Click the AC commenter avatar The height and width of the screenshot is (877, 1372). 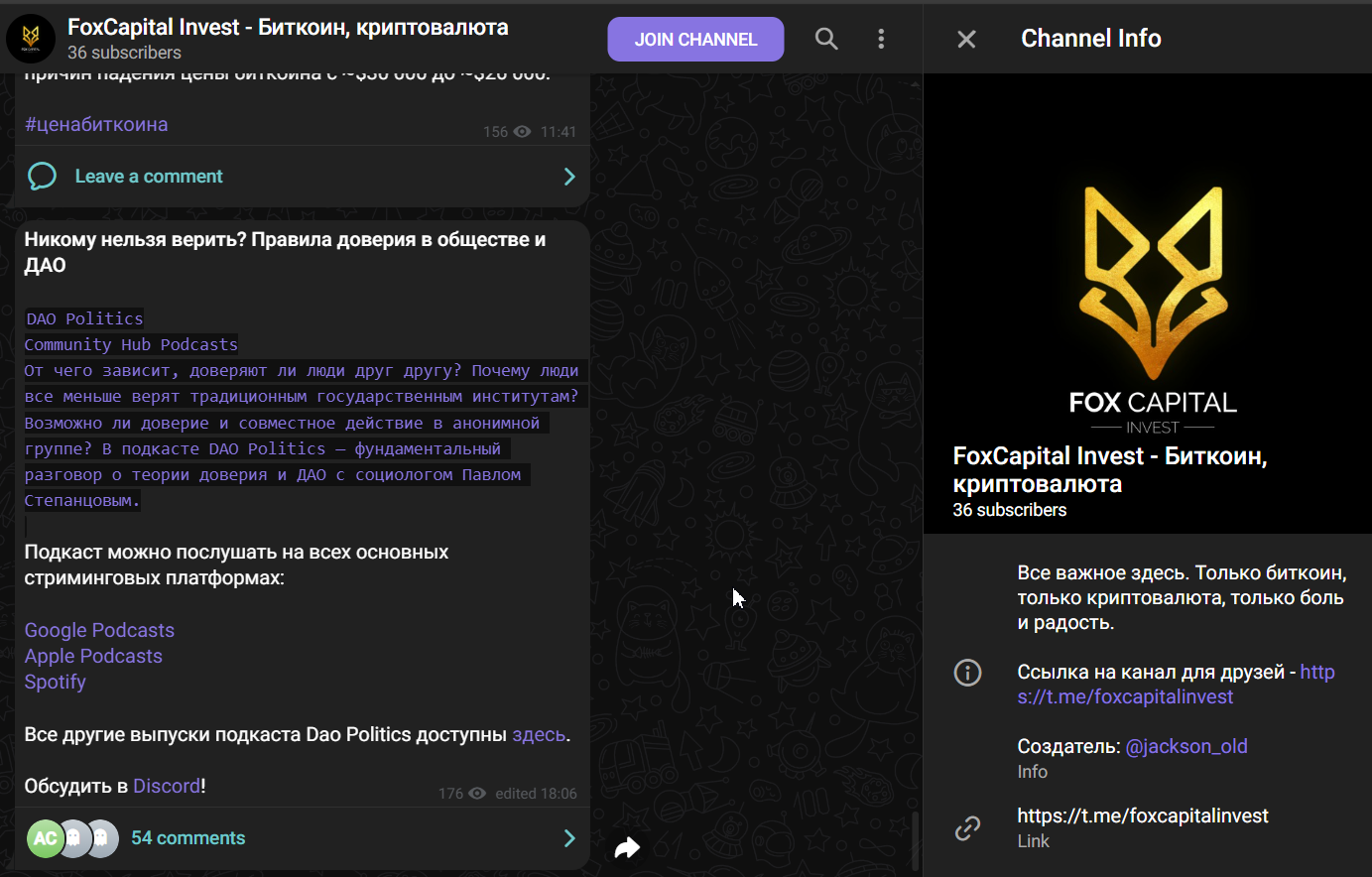coord(45,838)
